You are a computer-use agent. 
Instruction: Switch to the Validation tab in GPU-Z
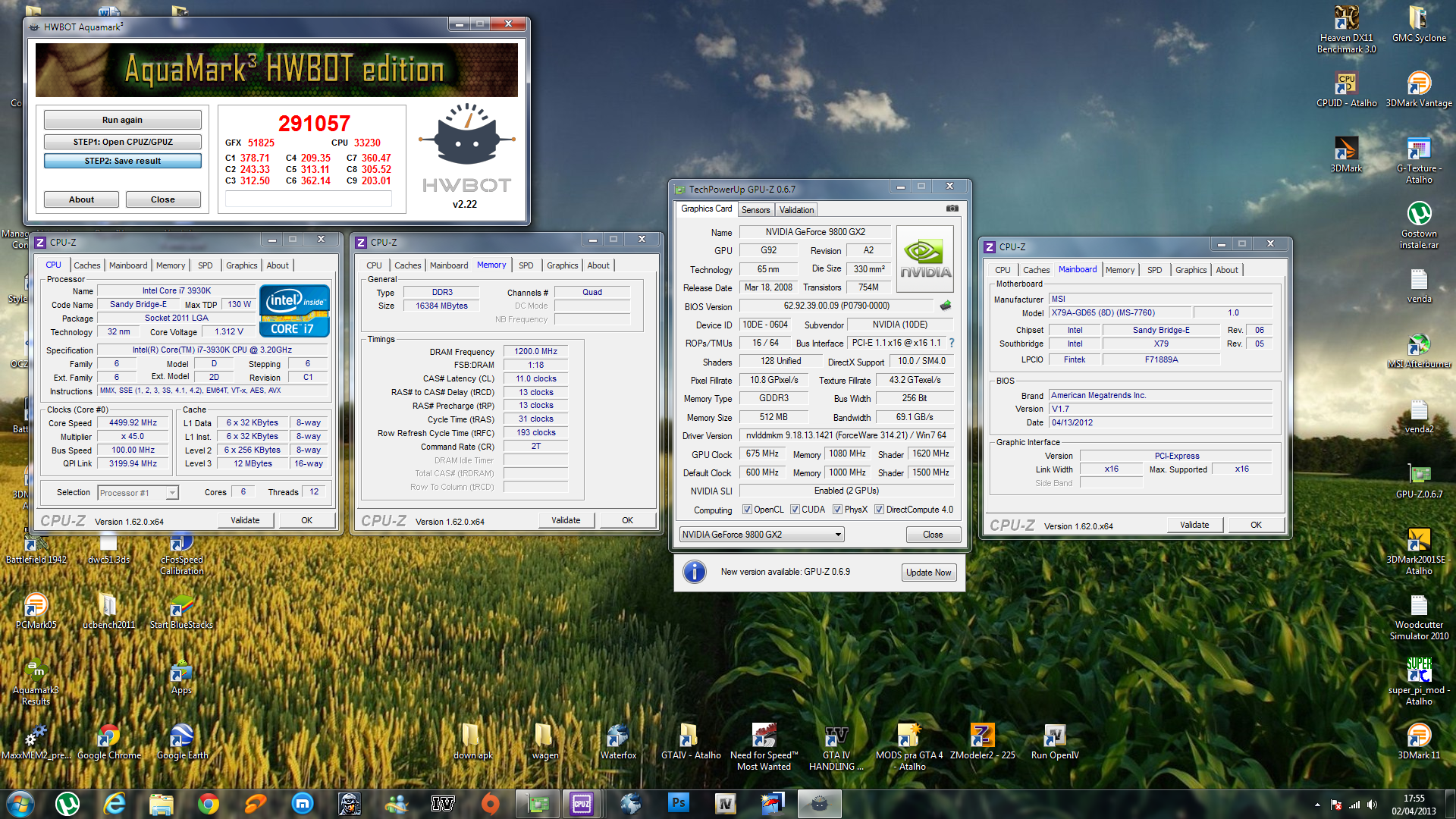pyautogui.click(x=796, y=210)
